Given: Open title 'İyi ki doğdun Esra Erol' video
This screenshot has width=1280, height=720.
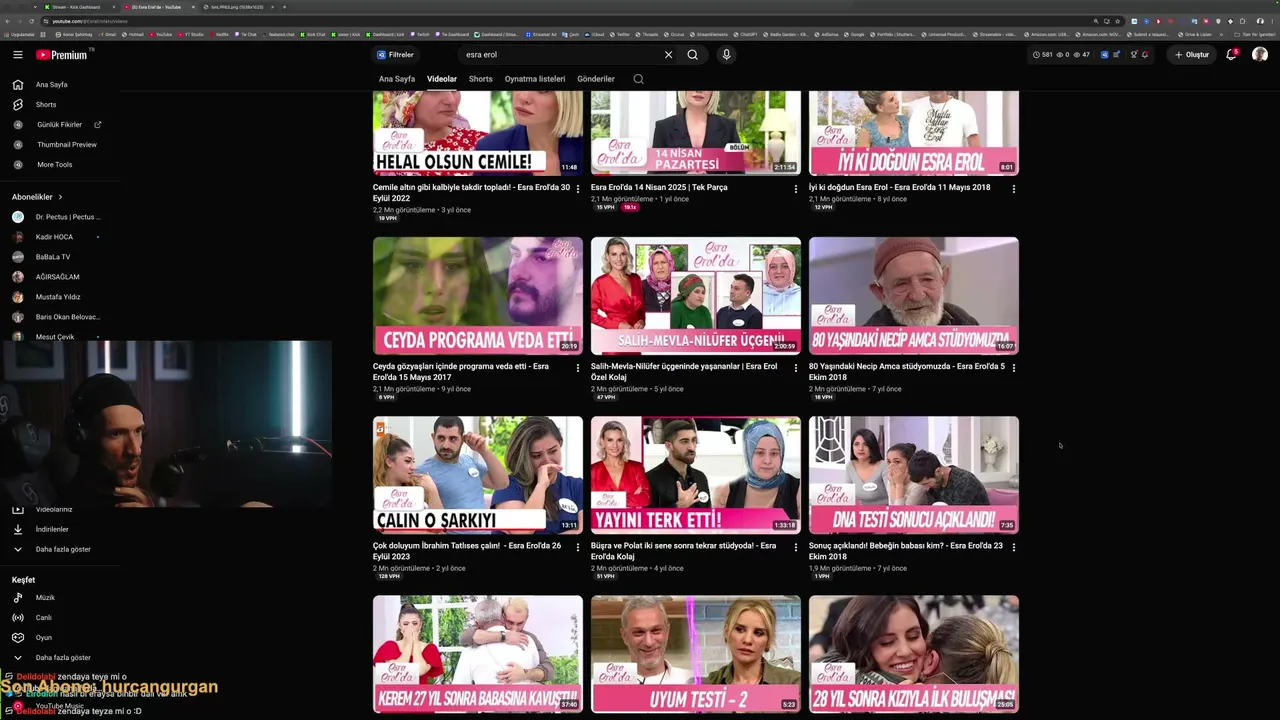Looking at the screenshot, I should pos(900,187).
